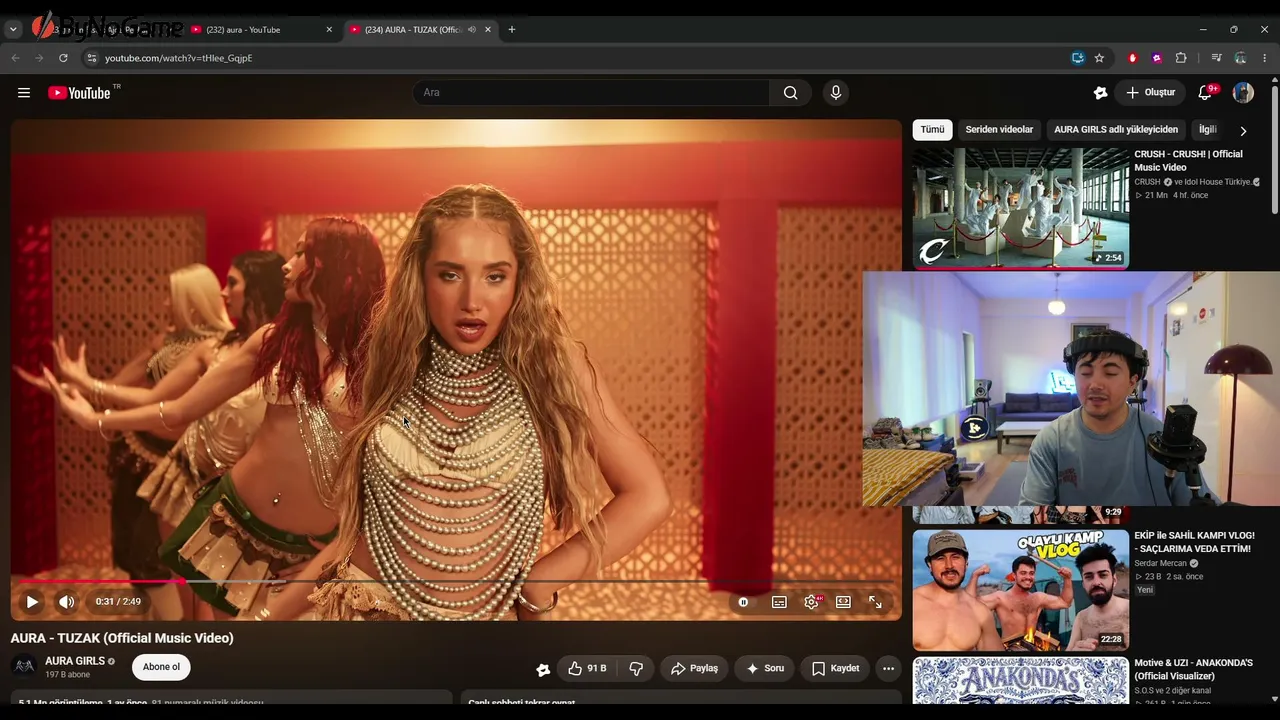Image resolution: width=1280 pixels, height=720 pixels.
Task: View site information icon in address bar
Action: [x=92, y=58]
